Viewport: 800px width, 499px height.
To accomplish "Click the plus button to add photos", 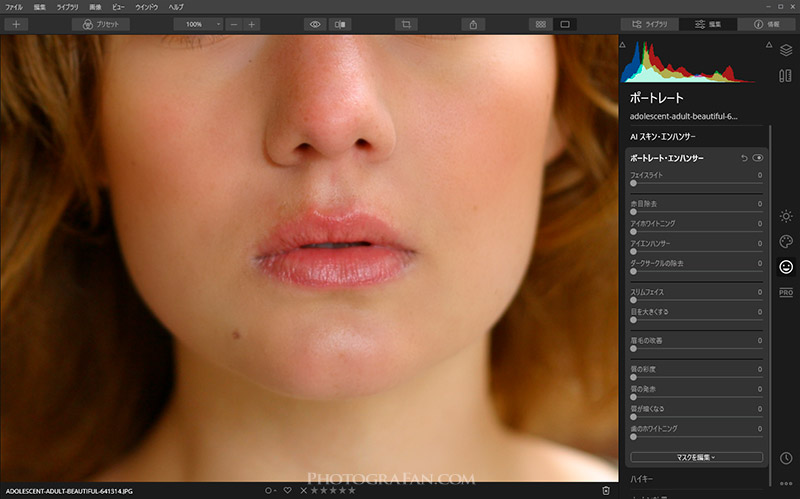I will click(x=16, y=24).
